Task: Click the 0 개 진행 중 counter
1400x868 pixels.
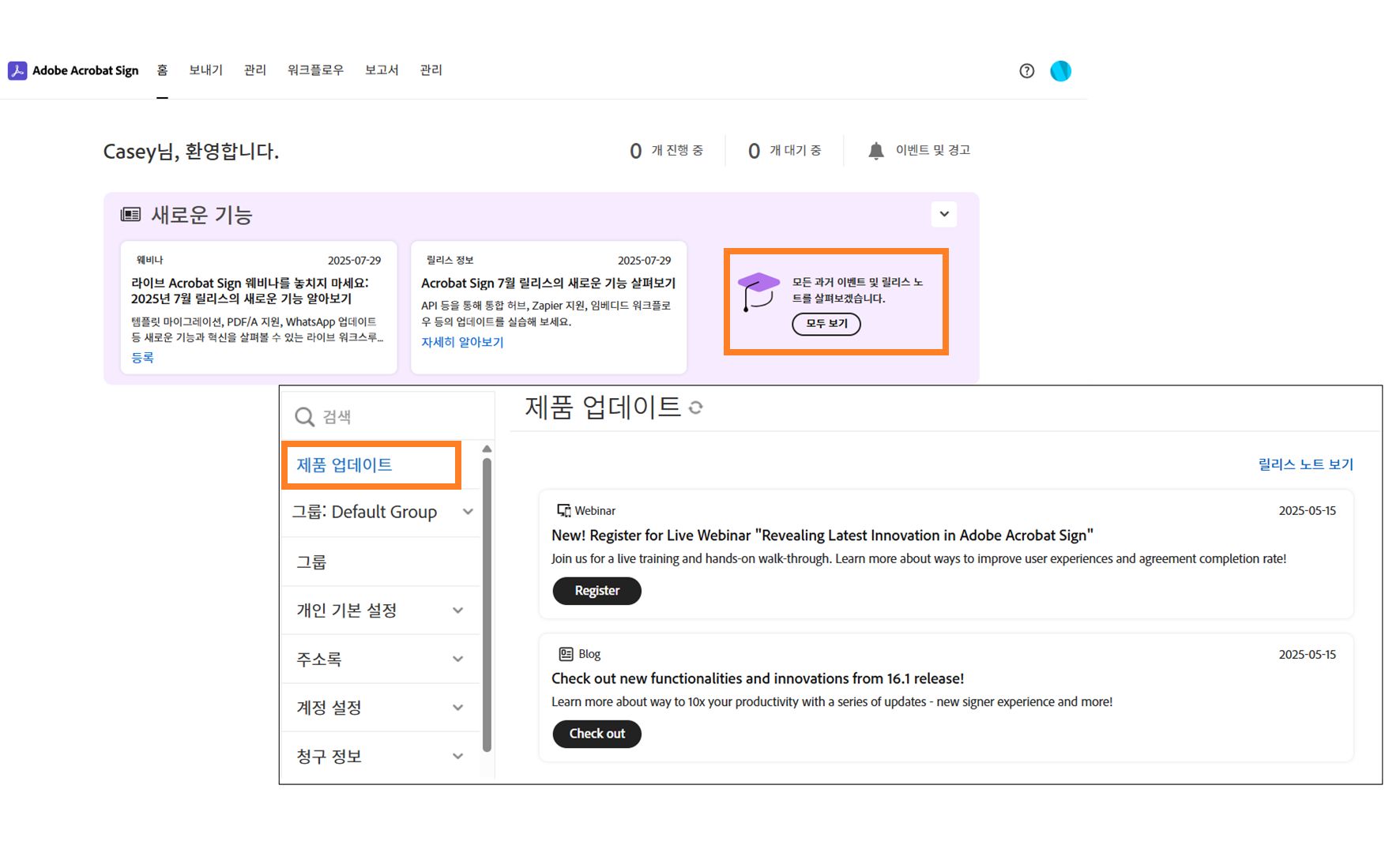Action: (666, 151)
